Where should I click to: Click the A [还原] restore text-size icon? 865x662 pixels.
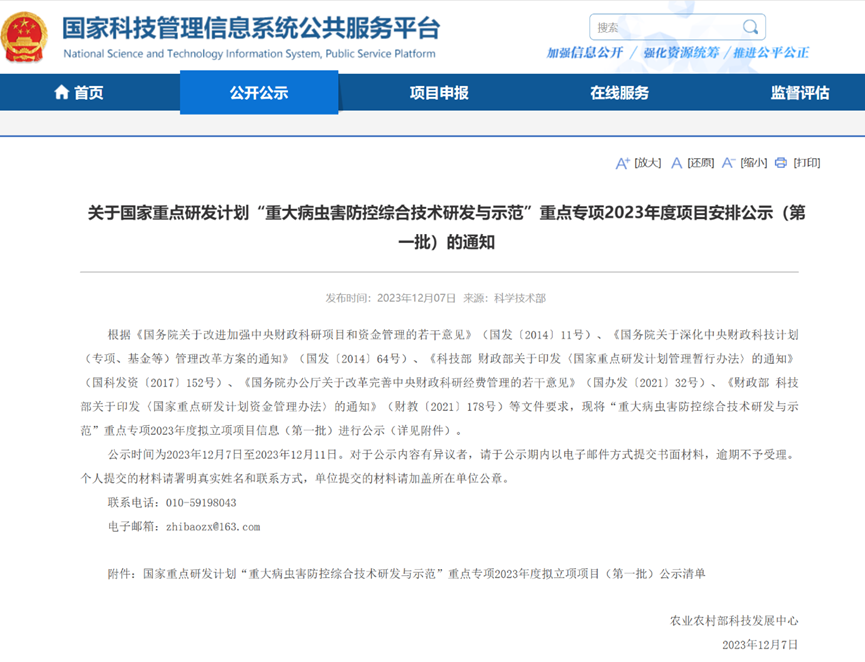click(677, 162)
